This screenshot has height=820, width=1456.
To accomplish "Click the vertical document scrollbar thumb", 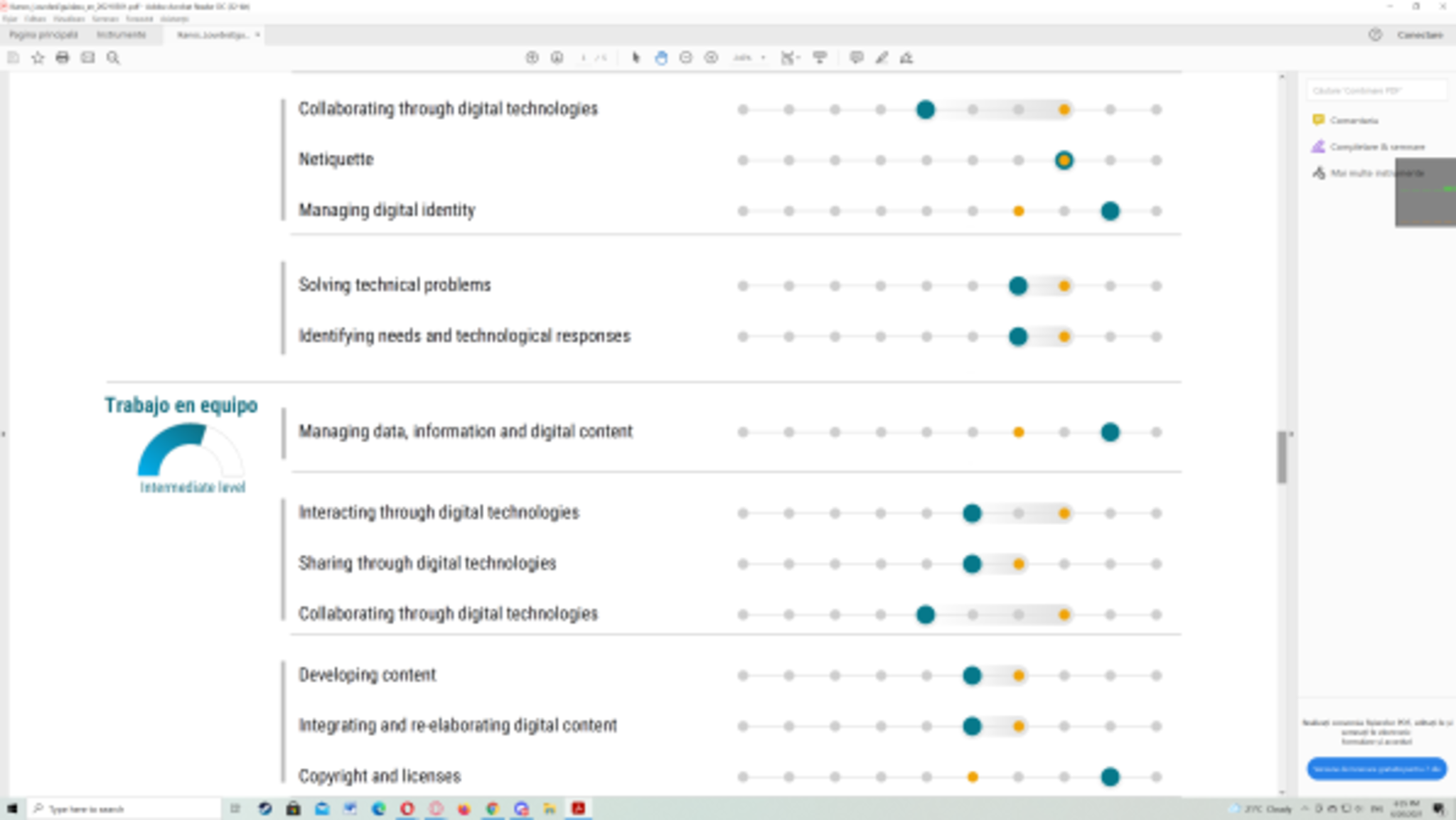I will [1282, 458].
